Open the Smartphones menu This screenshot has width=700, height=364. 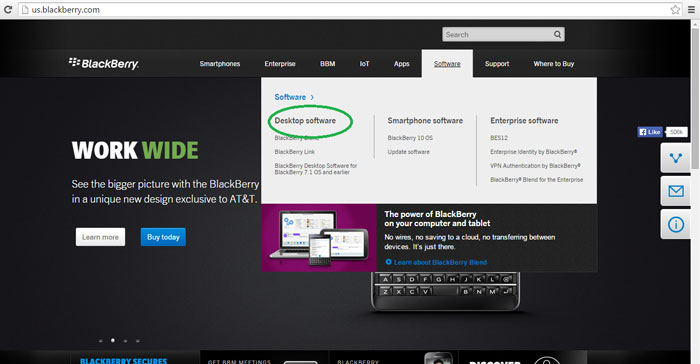220,64
